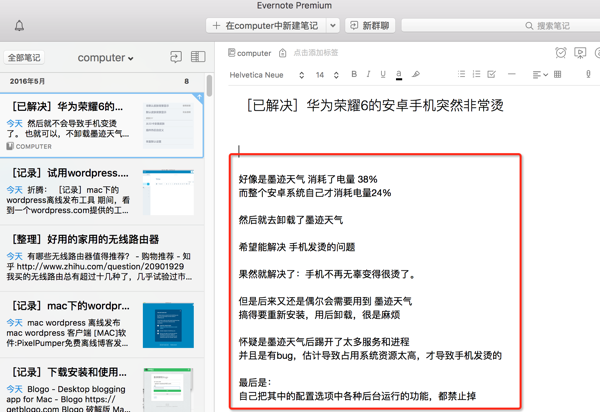Click 点击添加标签 to add tag
Screen dimensions: 600x412
316,53
